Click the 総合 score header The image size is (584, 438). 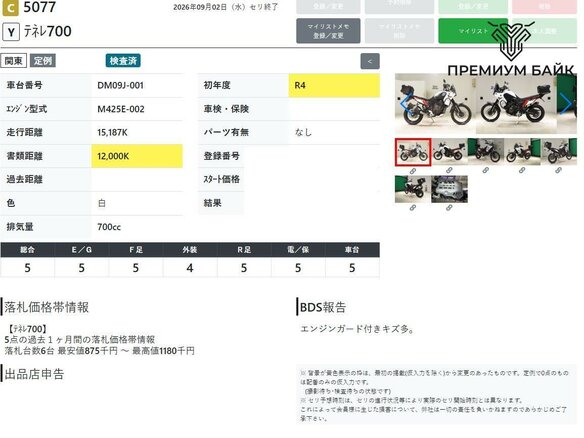point(28,250)
